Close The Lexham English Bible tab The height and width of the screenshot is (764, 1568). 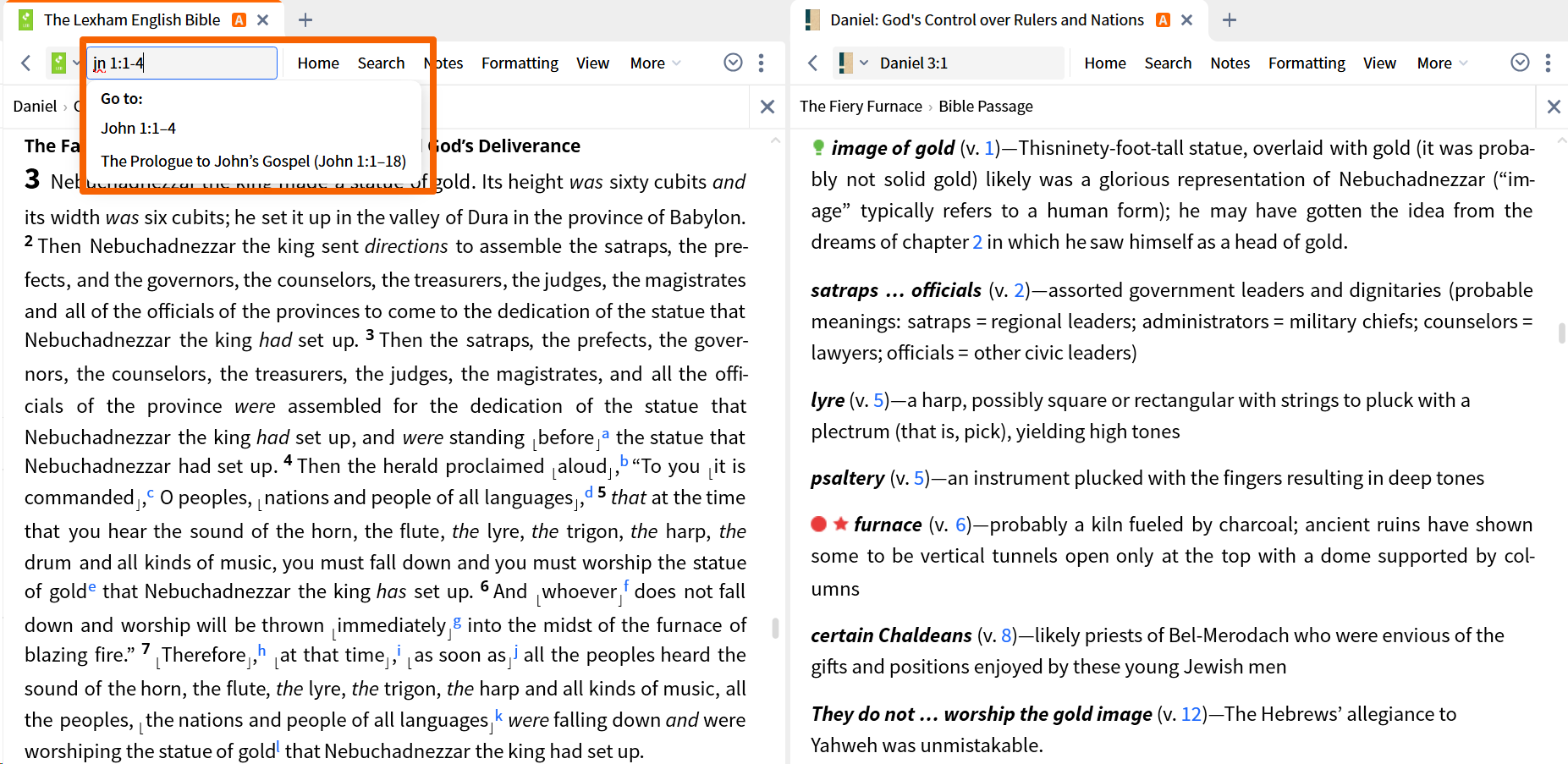(x=263, y=19)
